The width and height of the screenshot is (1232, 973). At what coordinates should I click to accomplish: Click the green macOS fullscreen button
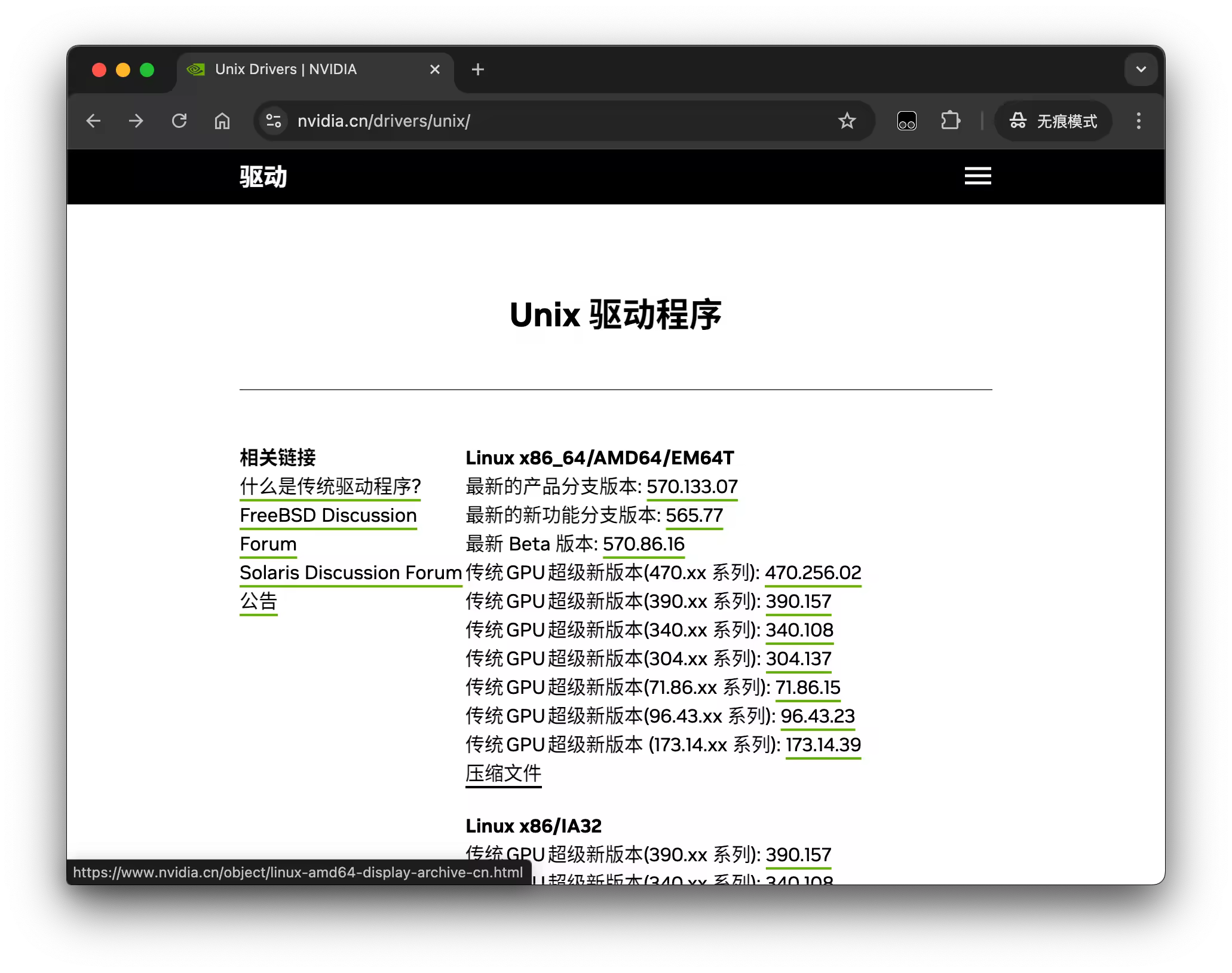pyautogui.click(x=147, y=70)
